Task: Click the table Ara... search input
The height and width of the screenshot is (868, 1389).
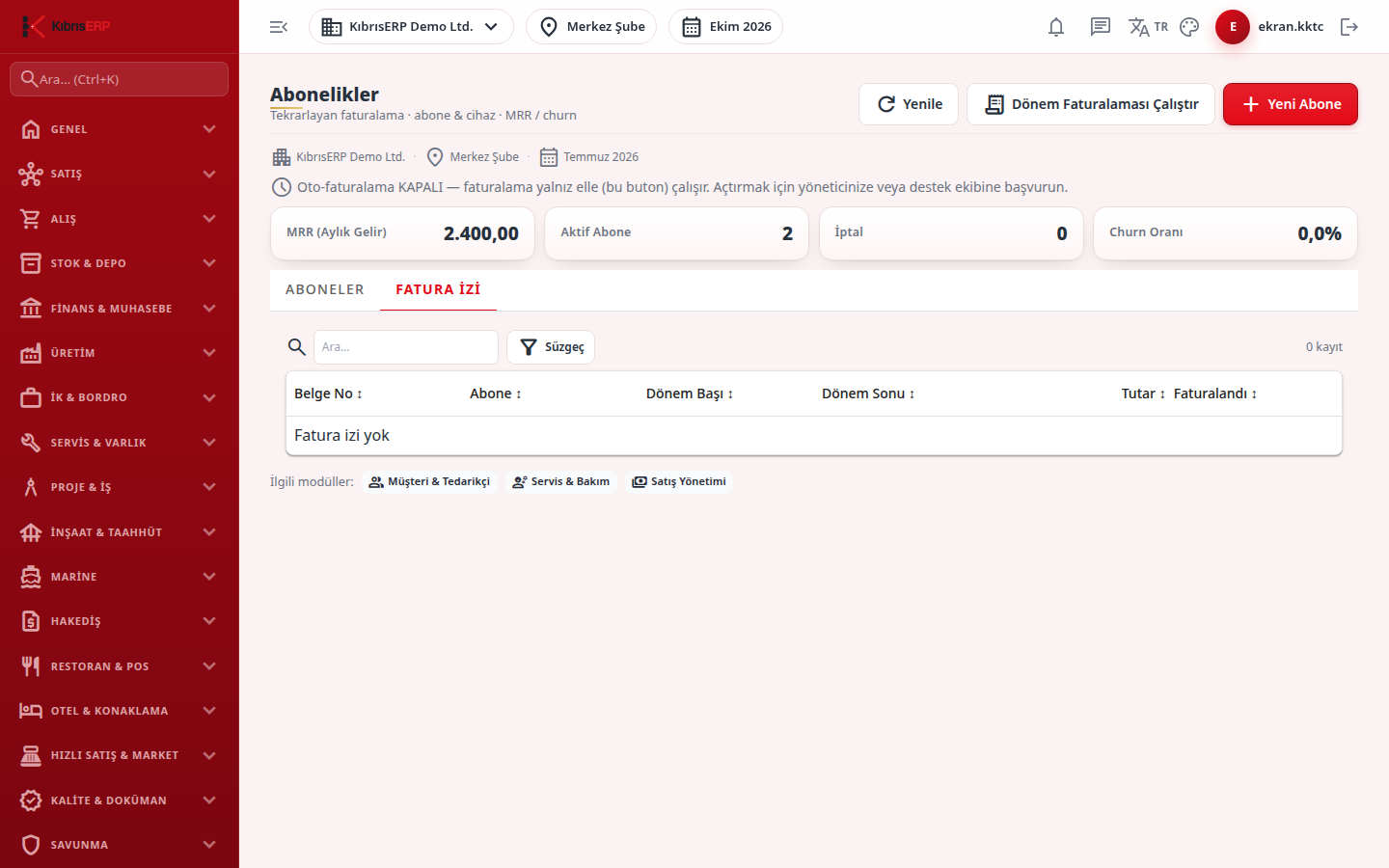Action: coord(406,347)
